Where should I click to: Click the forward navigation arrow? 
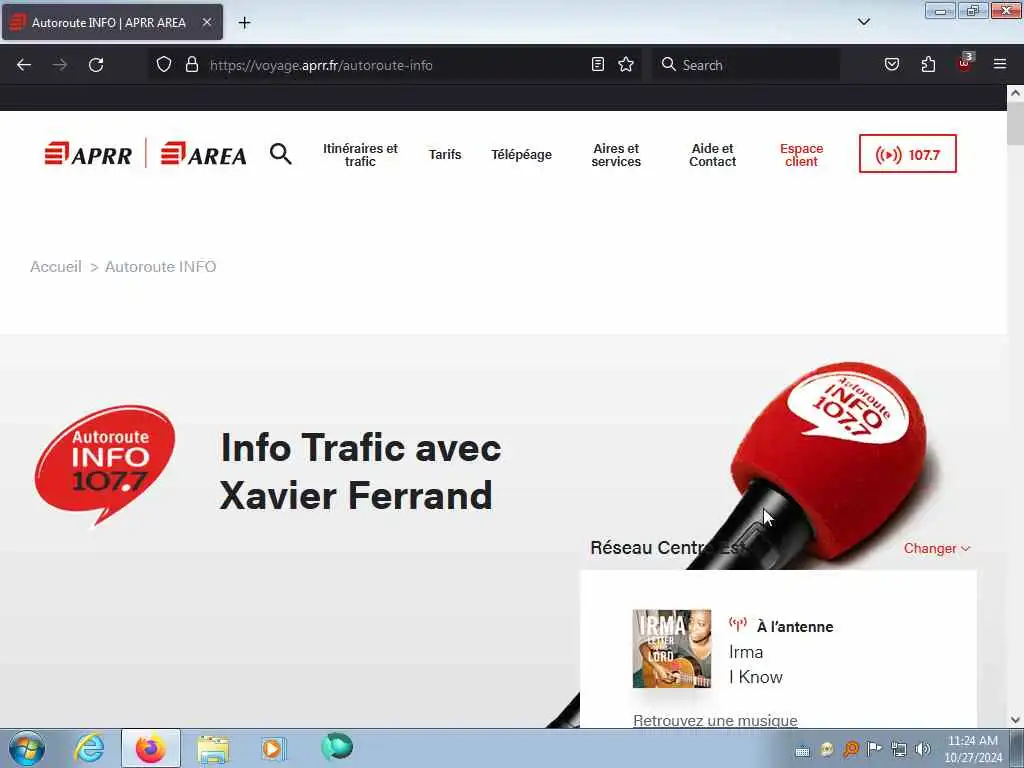[60, 65]
